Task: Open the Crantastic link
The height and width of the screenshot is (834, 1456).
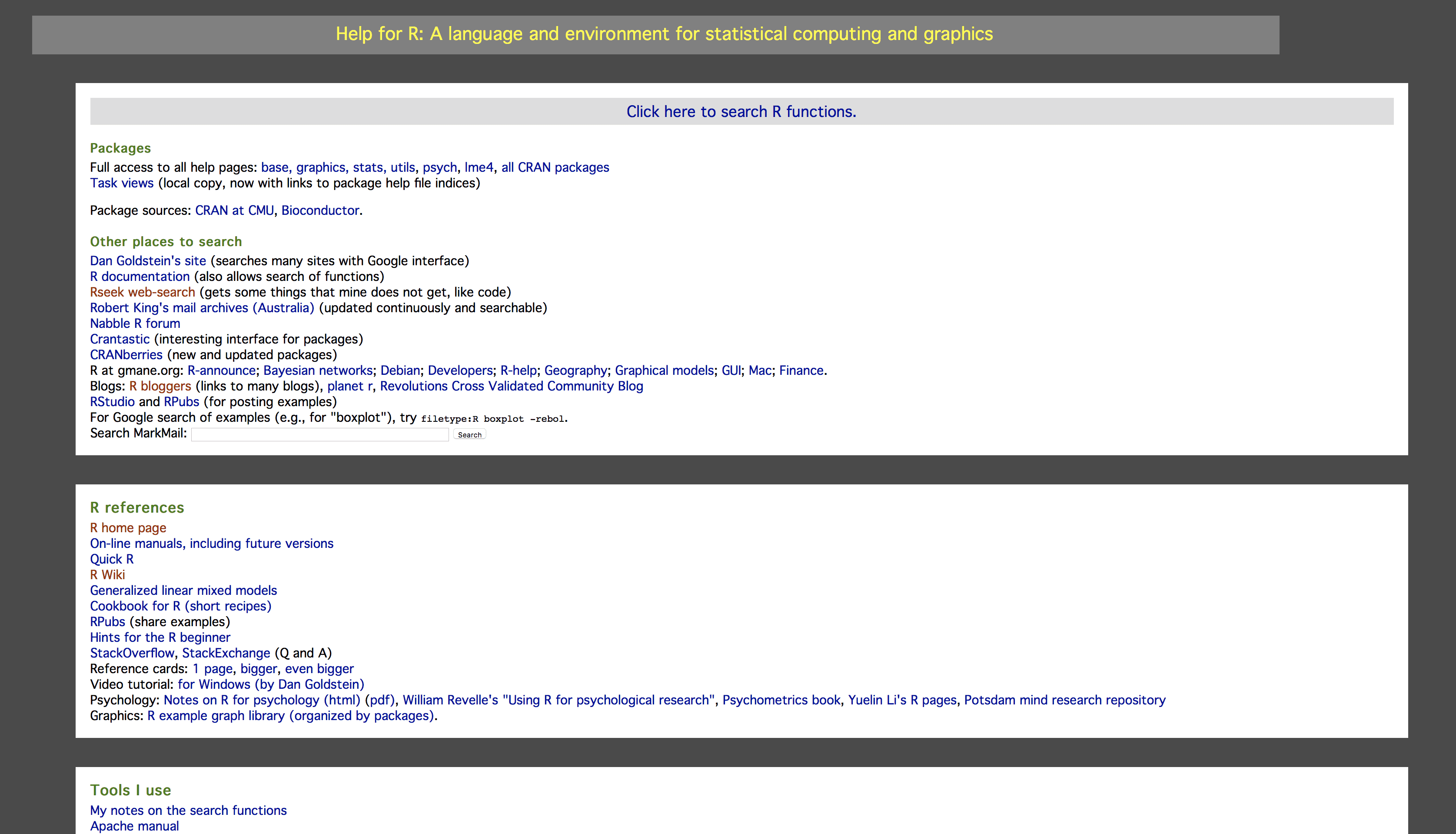Action: click(120, 339)
